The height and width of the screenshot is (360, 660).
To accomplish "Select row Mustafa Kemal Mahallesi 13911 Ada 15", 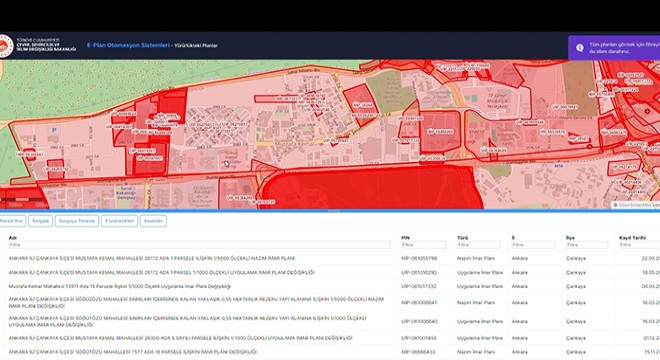I will point(330,286).
